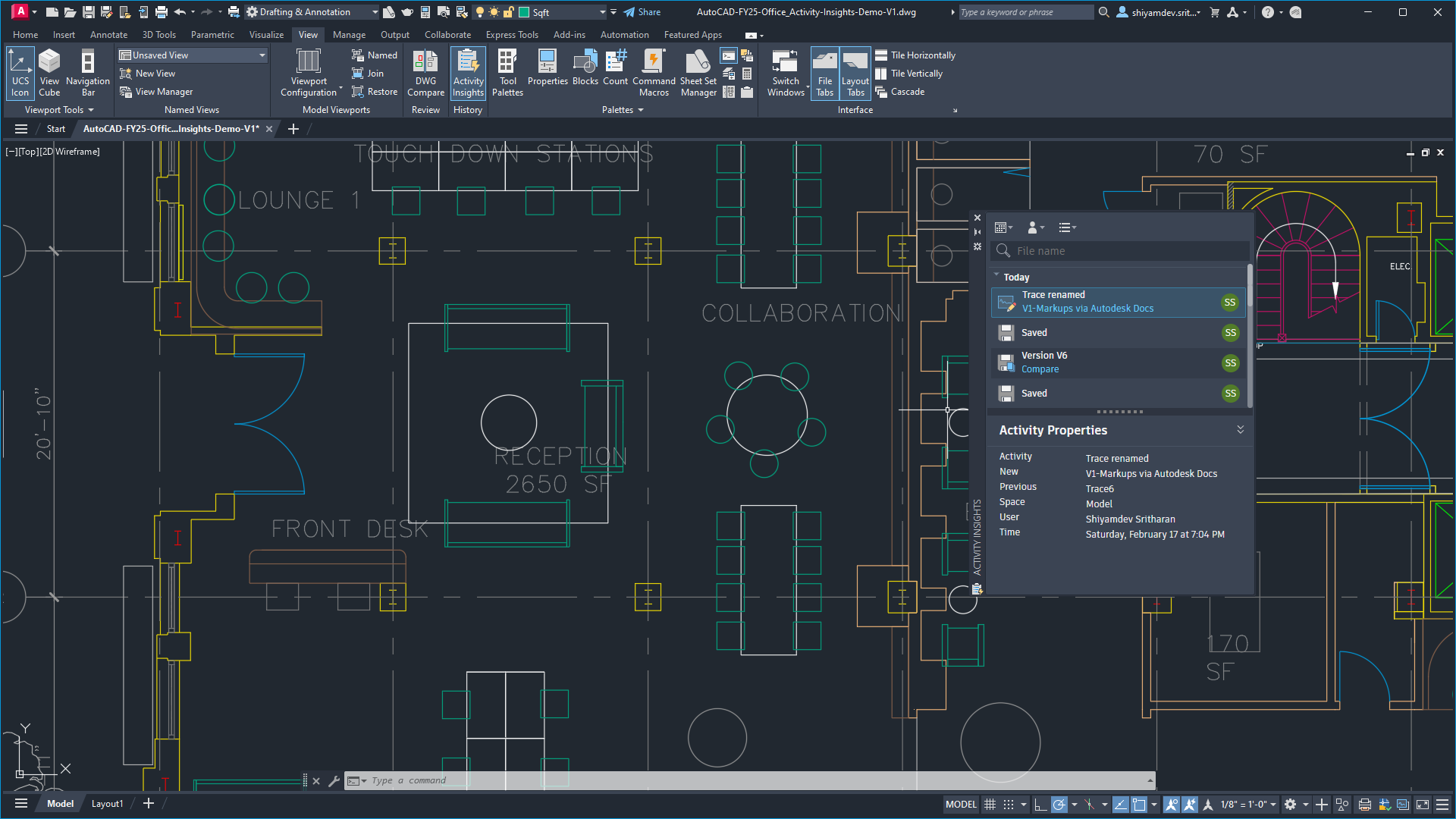Click the File name search field

pos(1120,251)
